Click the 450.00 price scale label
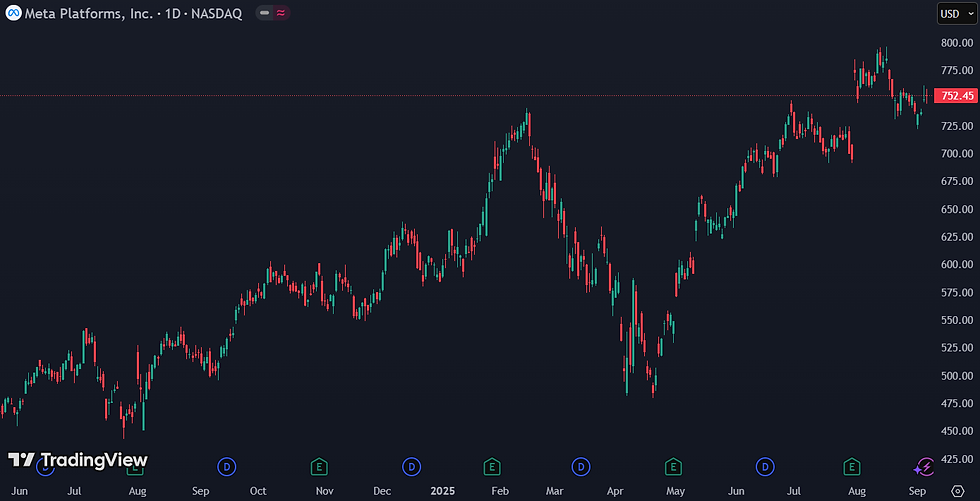 tap(958, 431)
